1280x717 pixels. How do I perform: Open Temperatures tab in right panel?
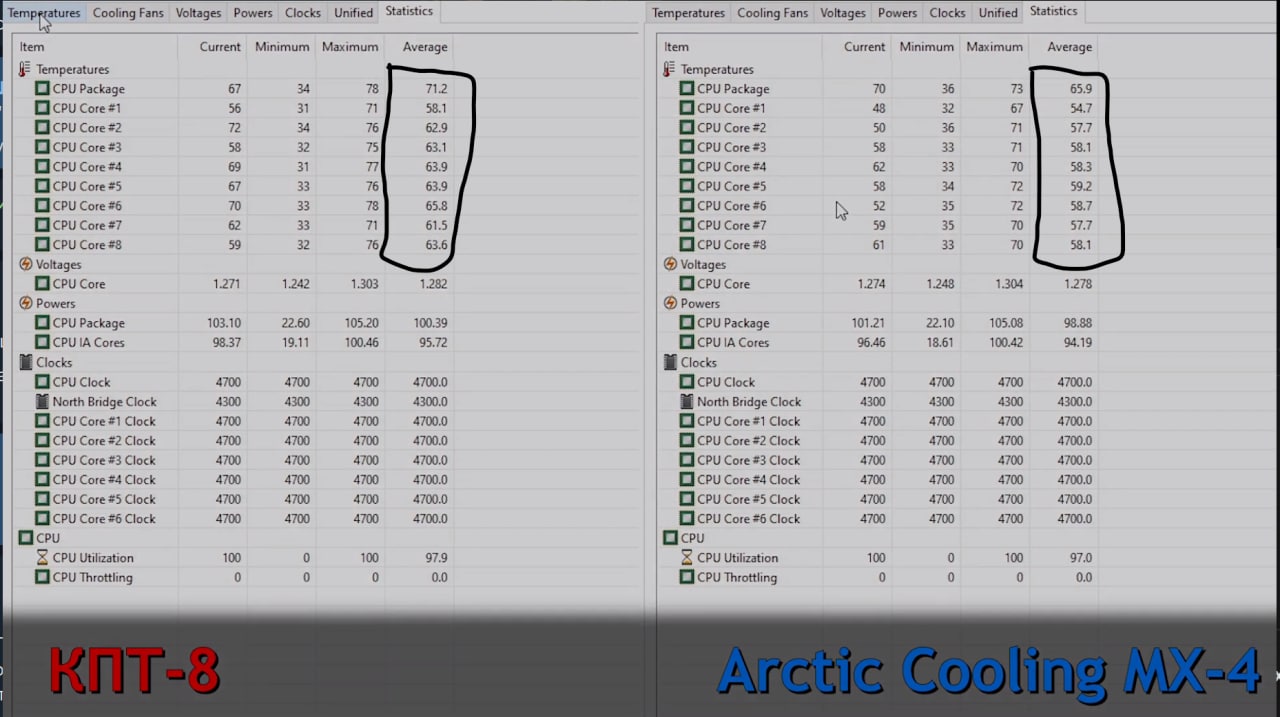click(688, 13)
